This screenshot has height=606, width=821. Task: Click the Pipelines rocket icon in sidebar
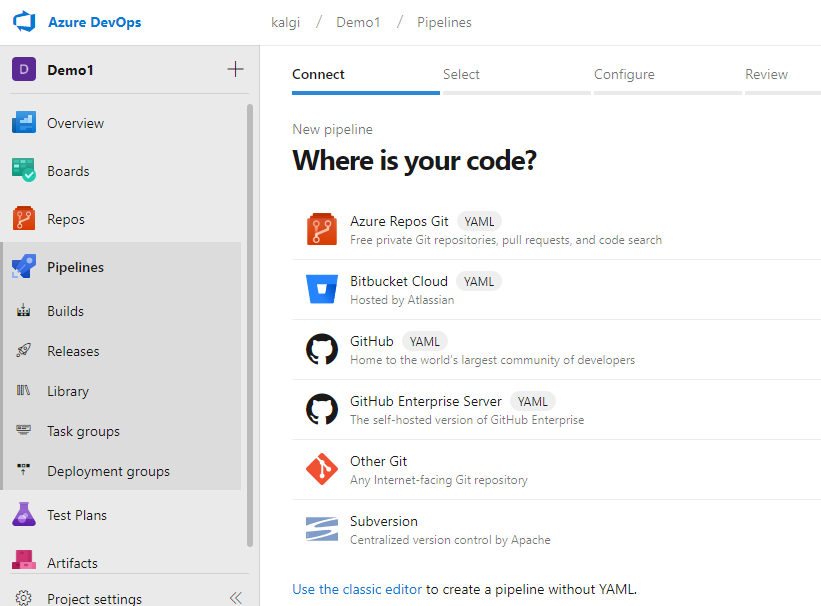(x=24, y=266)
